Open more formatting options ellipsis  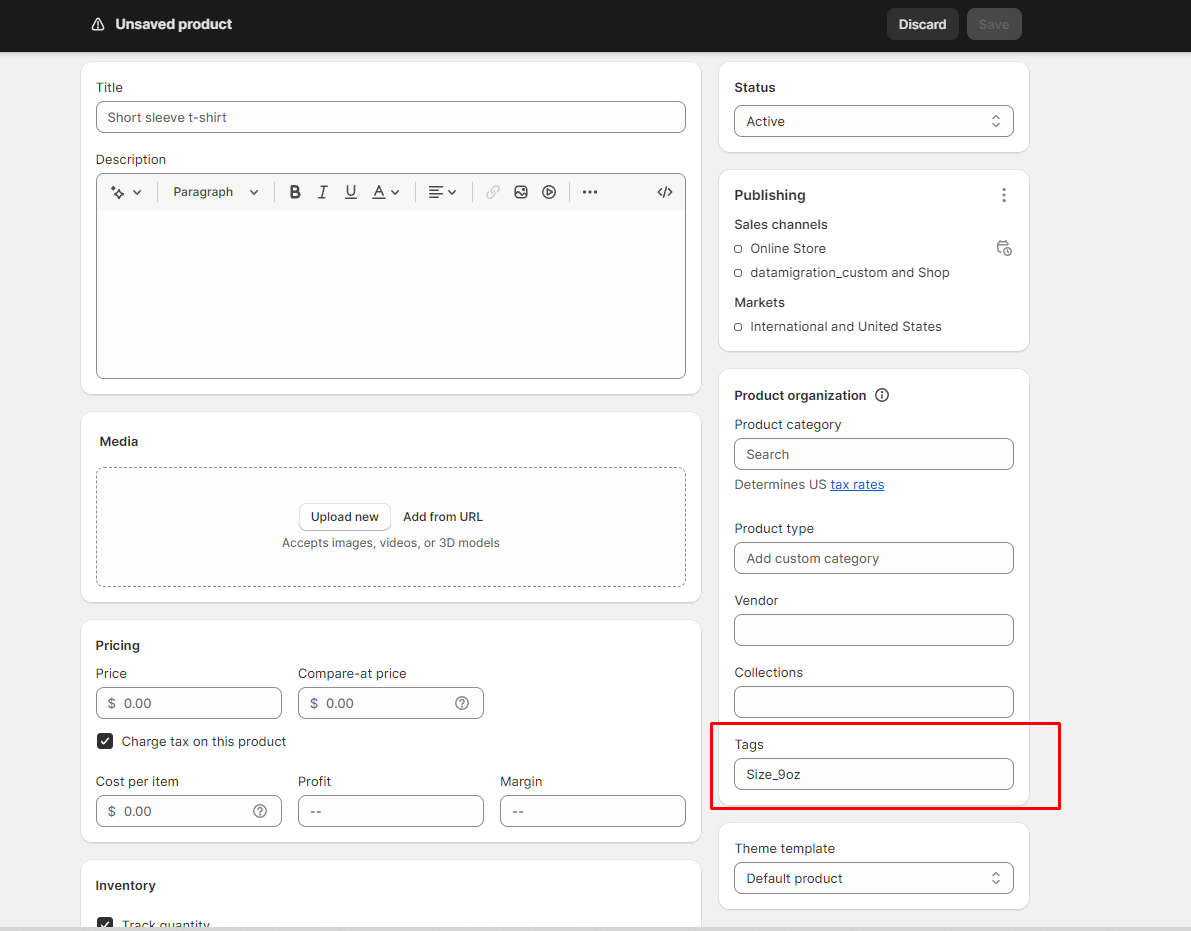click(589, 192)
